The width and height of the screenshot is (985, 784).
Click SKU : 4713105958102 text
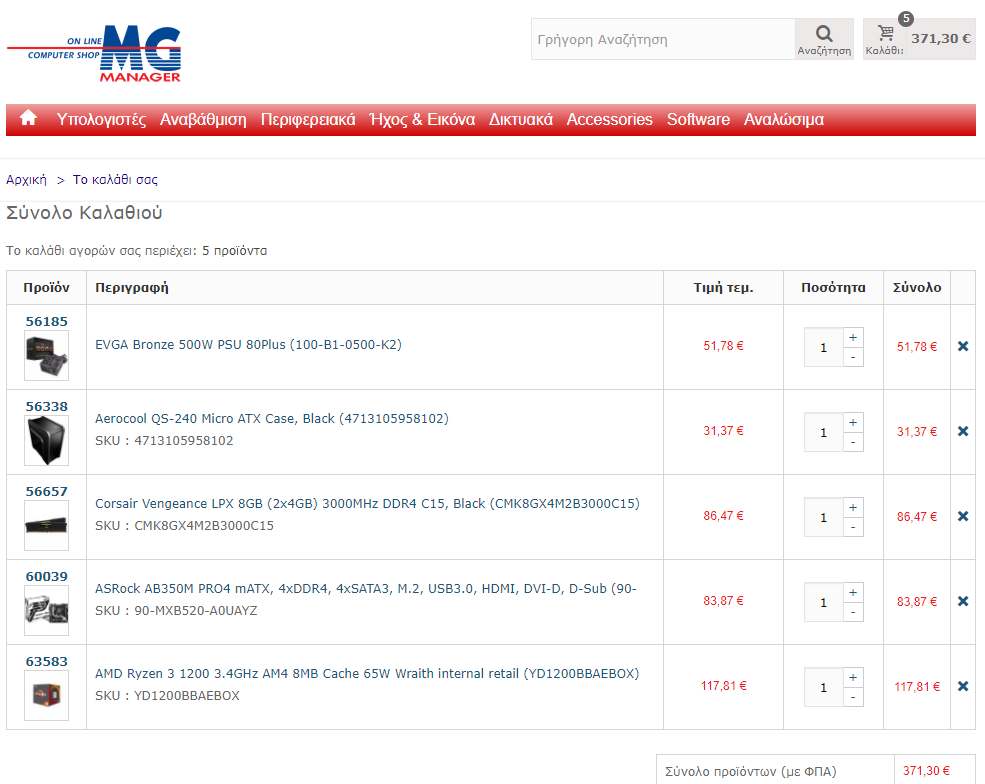click(x=164, y=440)
